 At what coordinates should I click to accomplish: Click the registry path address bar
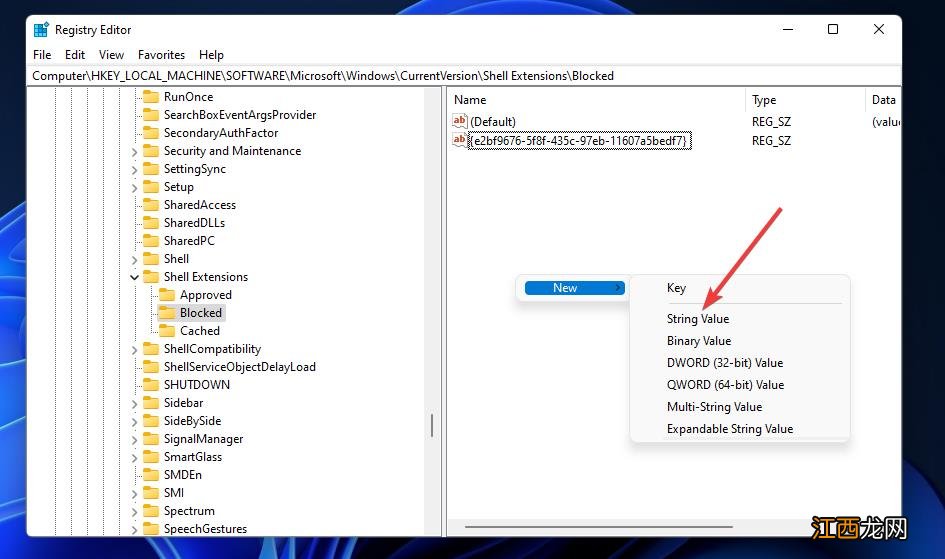(464, 76)
